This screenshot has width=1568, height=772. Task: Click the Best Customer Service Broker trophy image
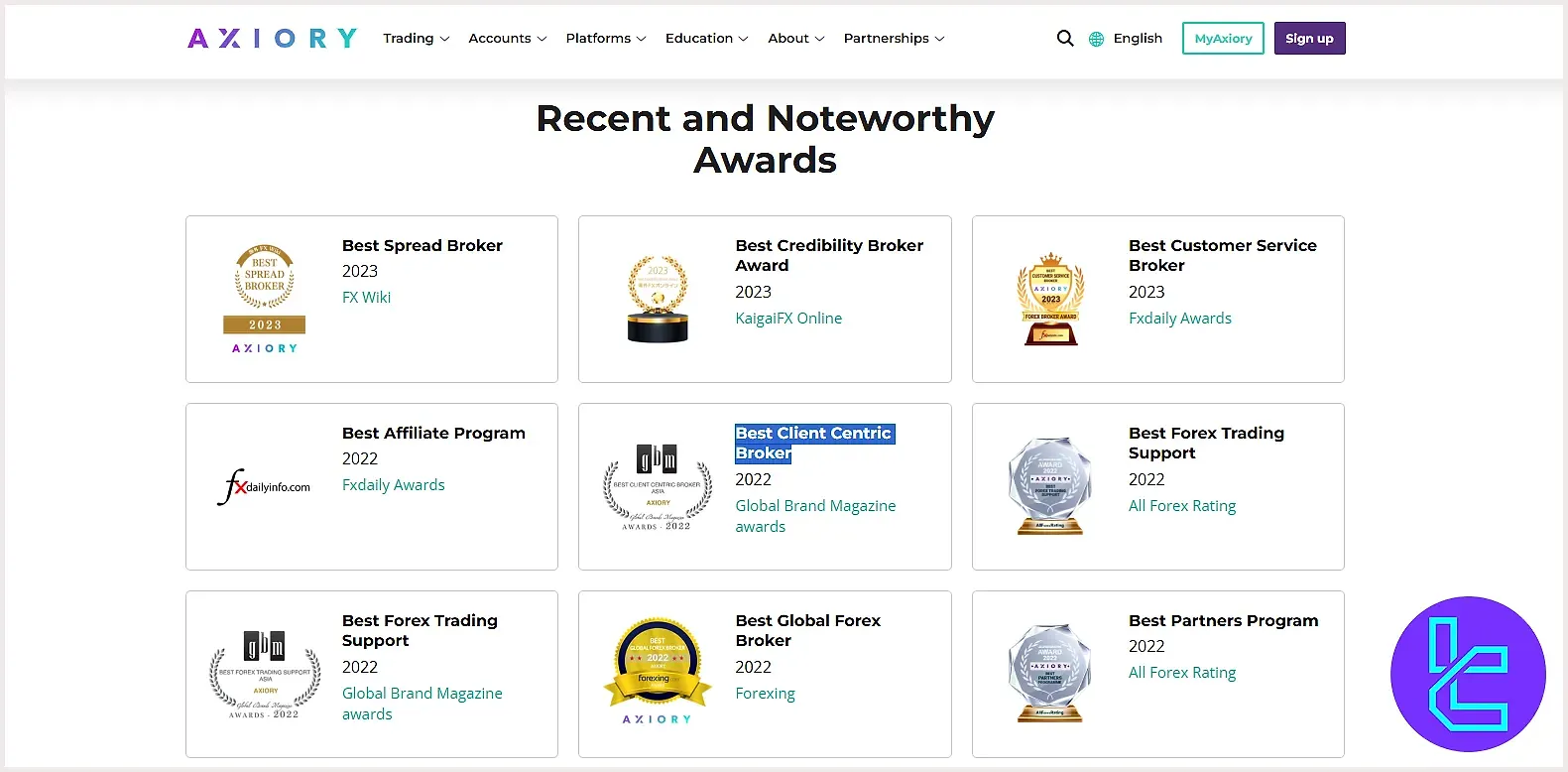pos(1050,299)
